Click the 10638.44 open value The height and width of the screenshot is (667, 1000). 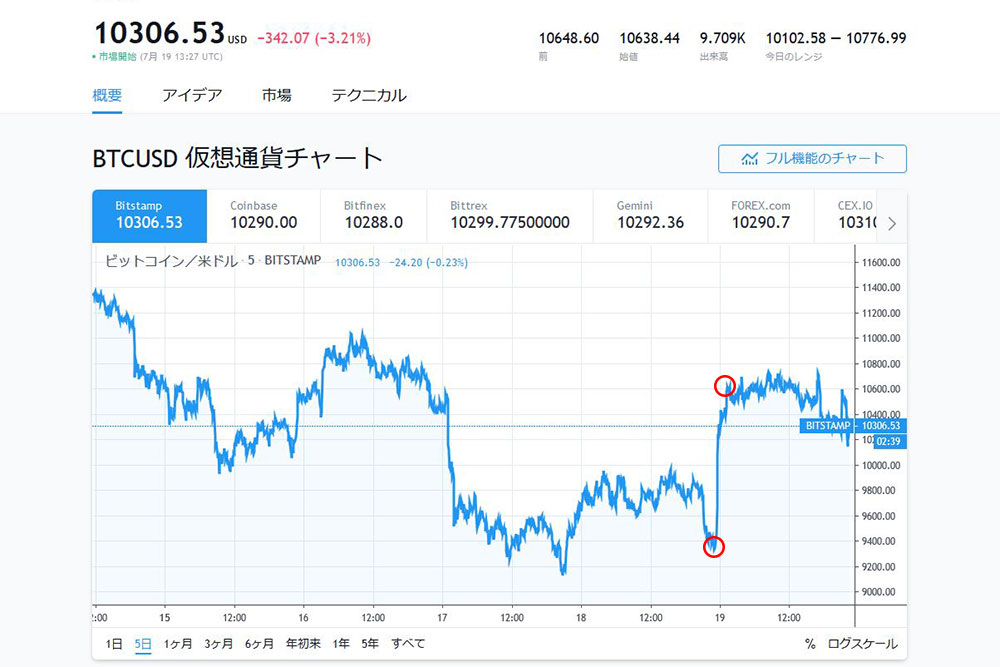[x=649, y=38]
